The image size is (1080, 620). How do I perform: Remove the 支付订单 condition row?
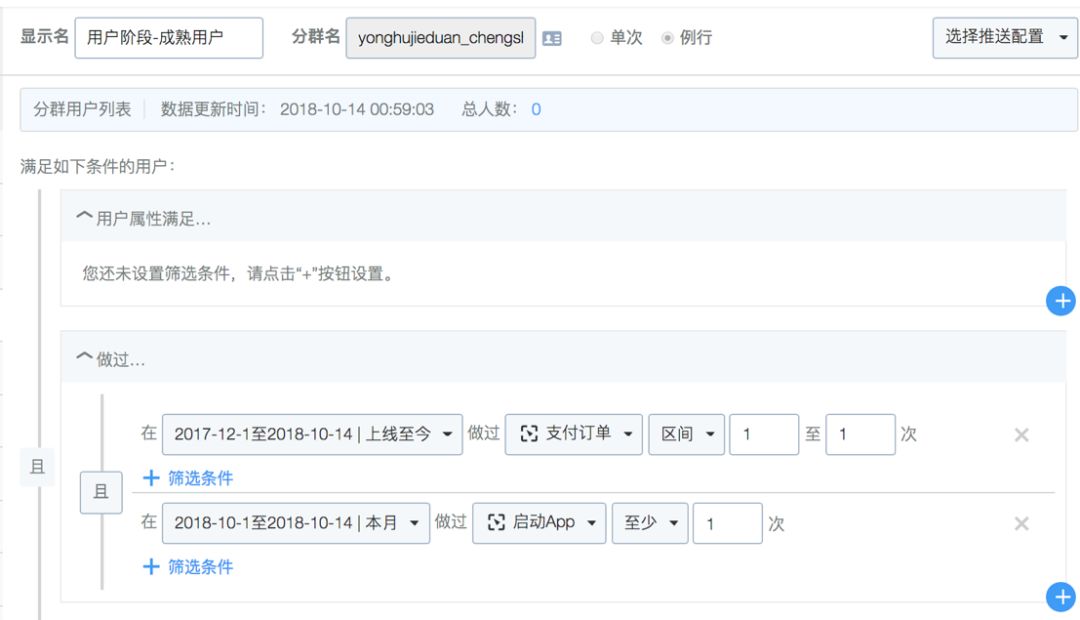(x=1021, y=435)
